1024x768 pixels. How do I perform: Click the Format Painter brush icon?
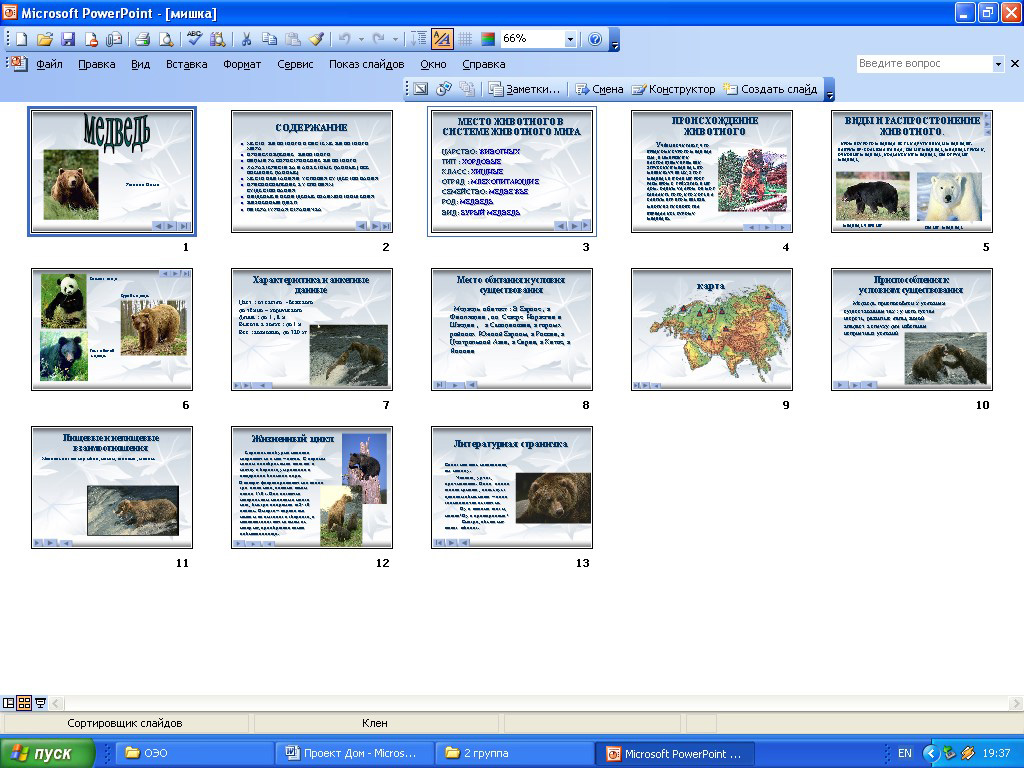(317, 39)
